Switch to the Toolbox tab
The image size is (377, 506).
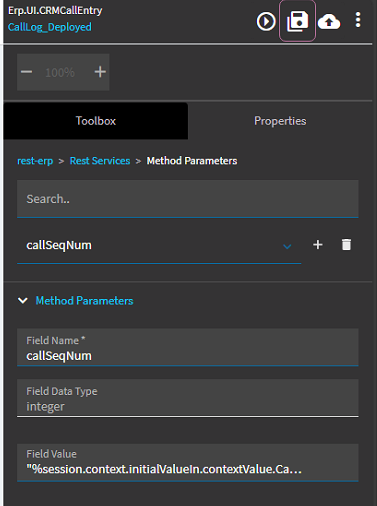click(96, 121)
